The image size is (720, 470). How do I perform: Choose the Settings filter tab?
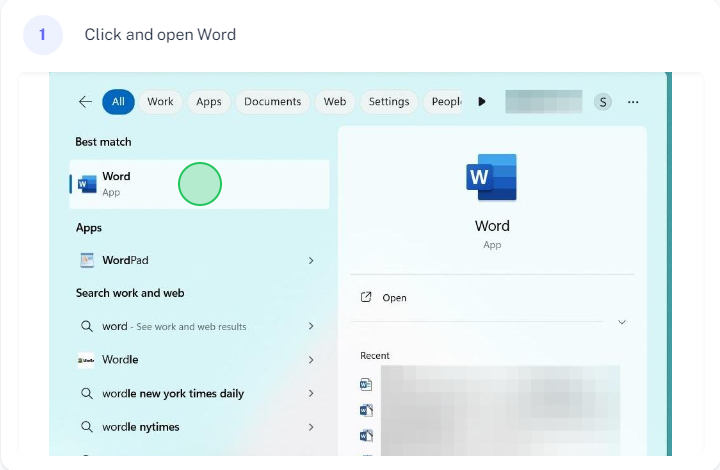(x=389, y=101)
